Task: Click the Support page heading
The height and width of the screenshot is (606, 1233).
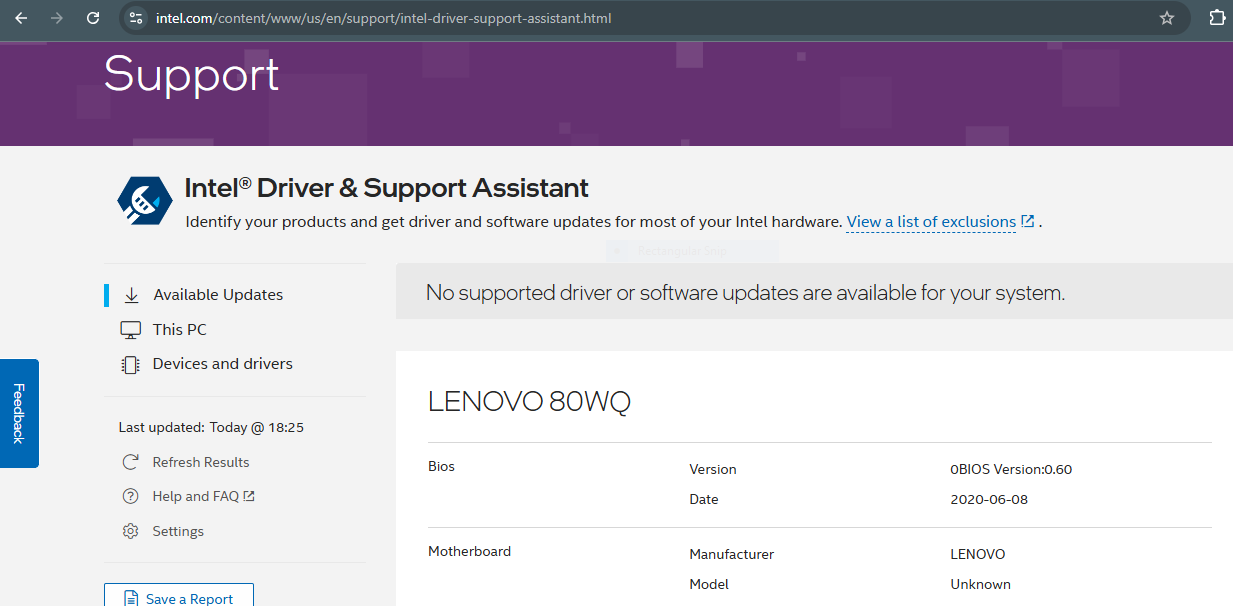Action: [192, 74]
